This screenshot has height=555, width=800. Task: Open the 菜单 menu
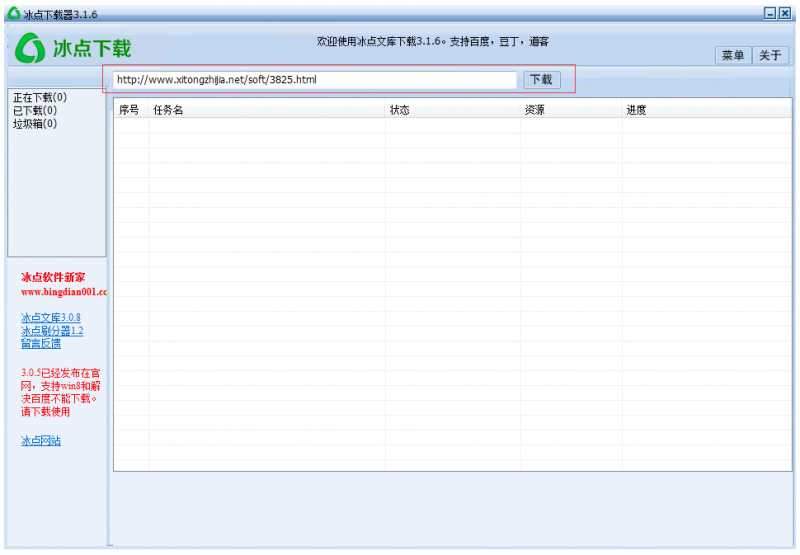(733, 55)
